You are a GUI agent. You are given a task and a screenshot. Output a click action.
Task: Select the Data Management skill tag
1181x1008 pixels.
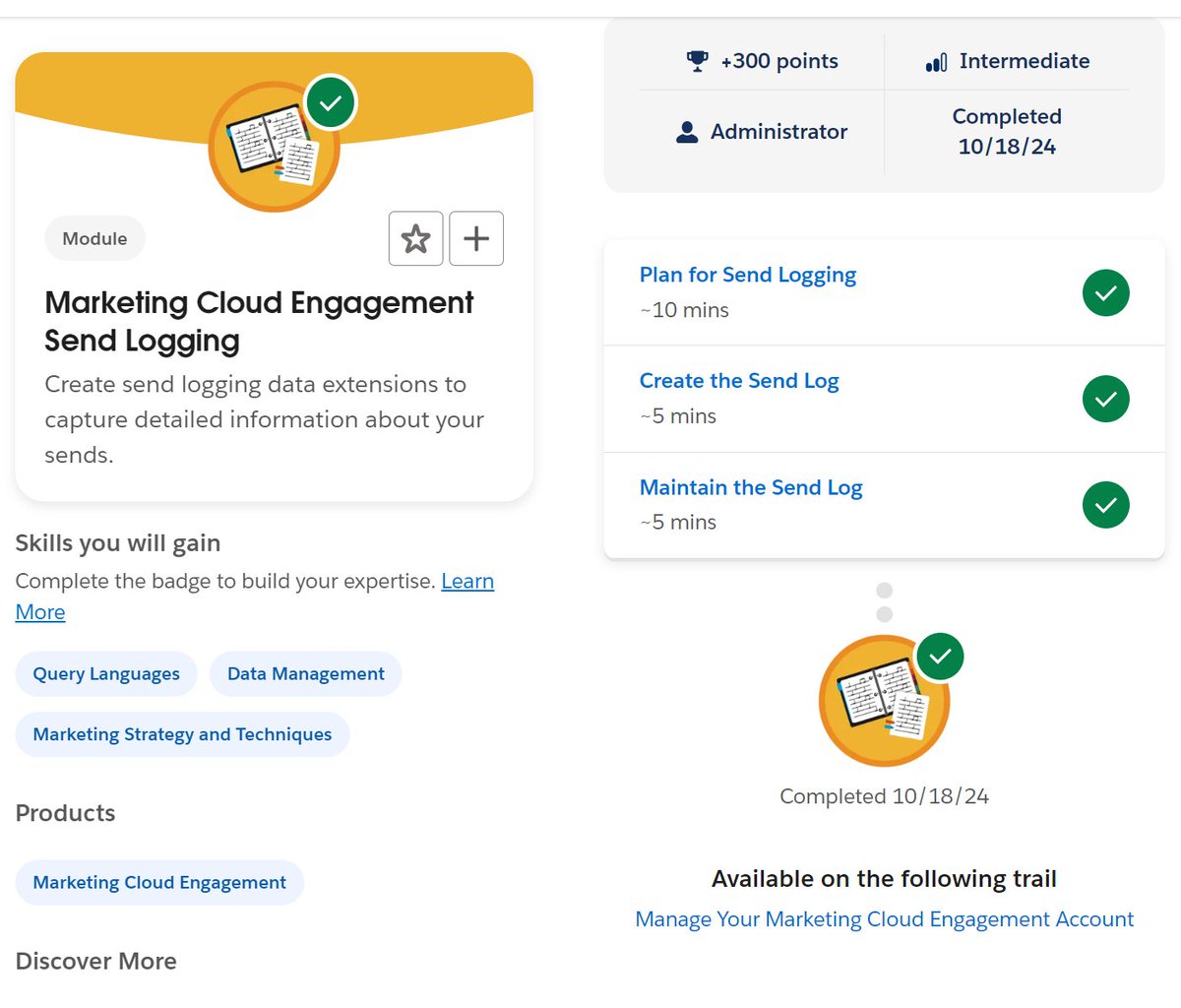tap(306, 674)
